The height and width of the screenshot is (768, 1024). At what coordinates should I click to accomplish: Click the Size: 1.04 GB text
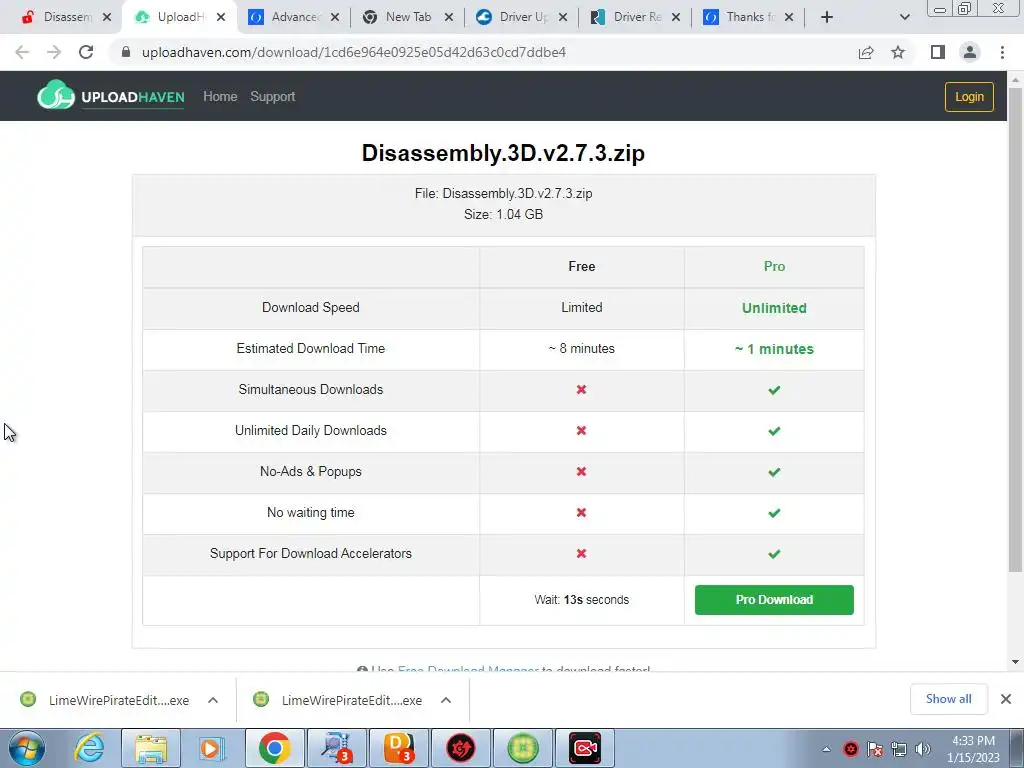tap(504, 214)
